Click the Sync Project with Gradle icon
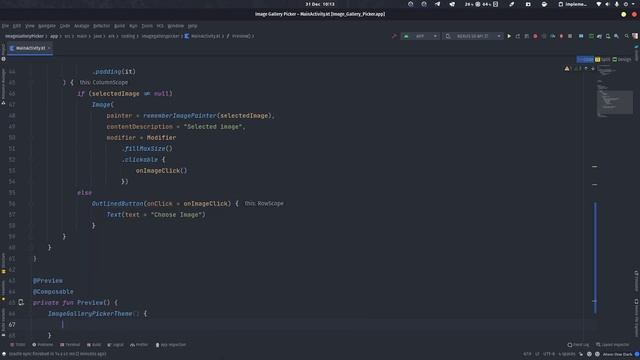 coord(599,36)
